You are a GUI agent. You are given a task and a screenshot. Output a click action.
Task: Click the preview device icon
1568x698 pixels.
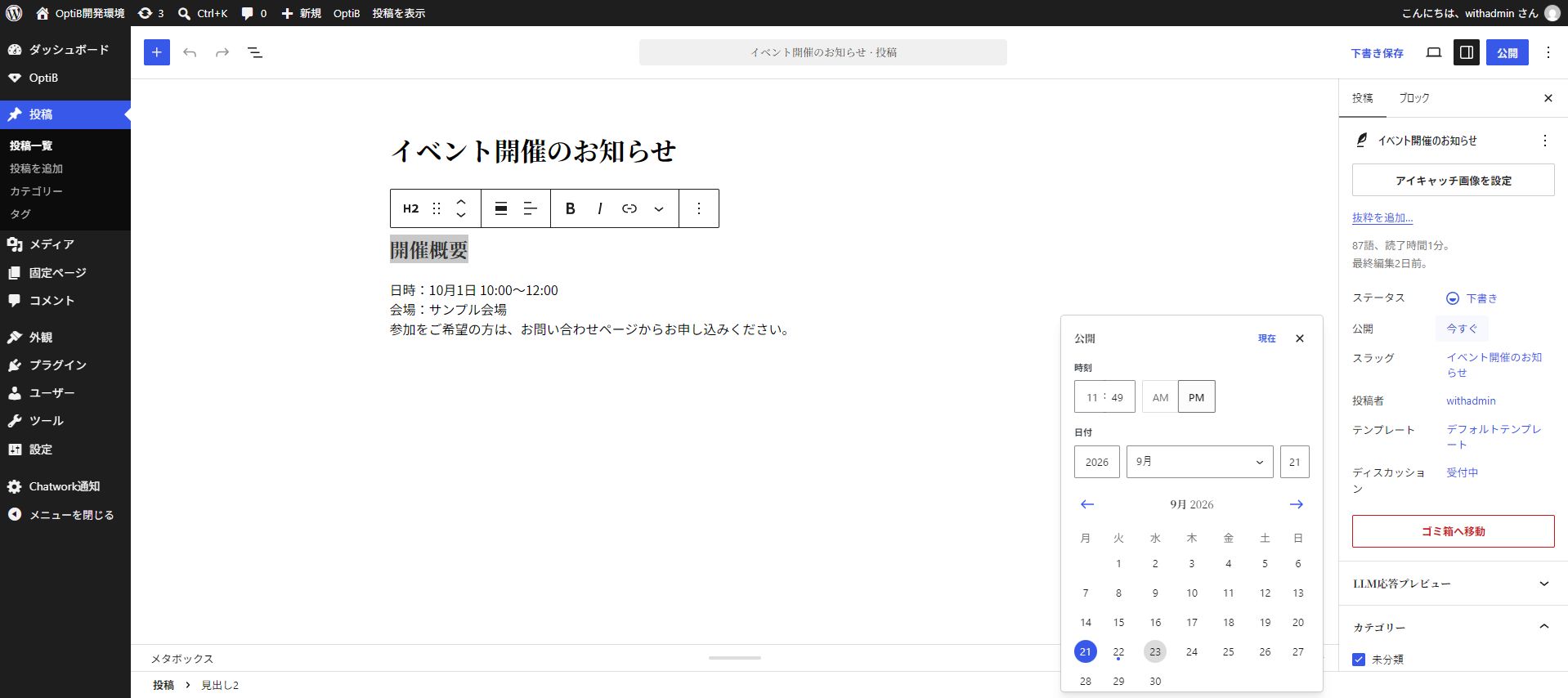(x=1434, y=52)
